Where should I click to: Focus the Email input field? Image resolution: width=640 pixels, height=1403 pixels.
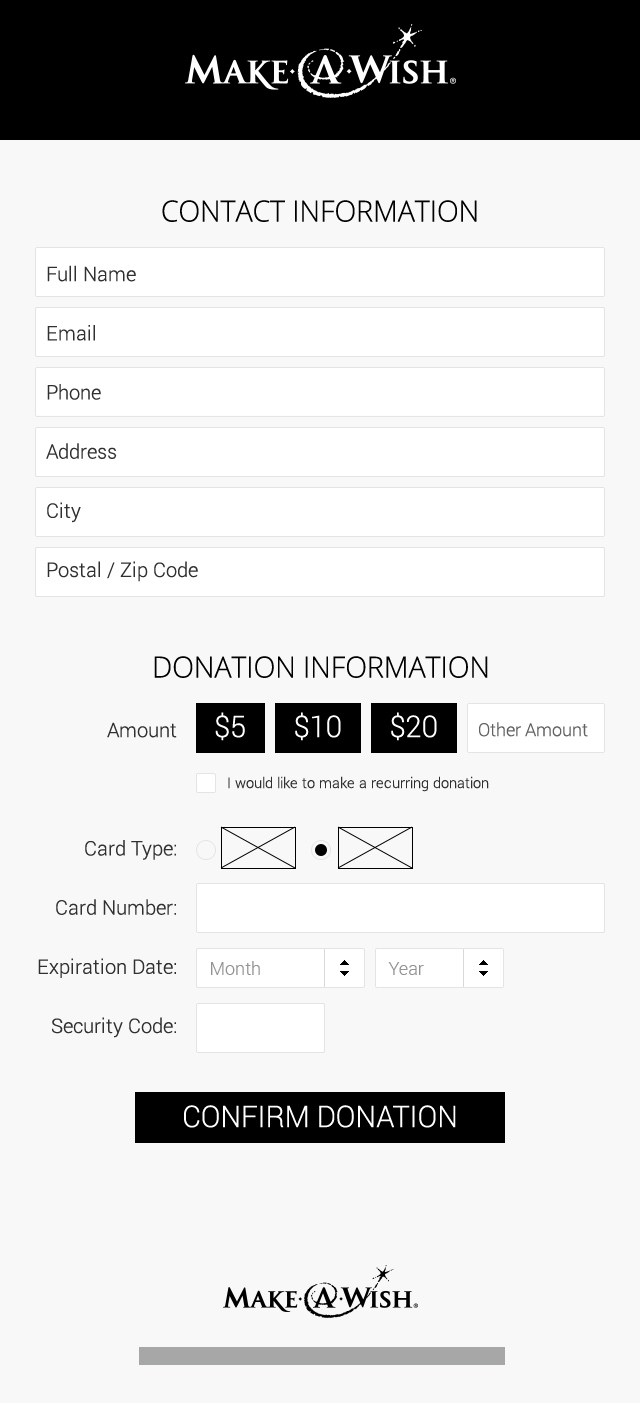[x=320, y=332]
